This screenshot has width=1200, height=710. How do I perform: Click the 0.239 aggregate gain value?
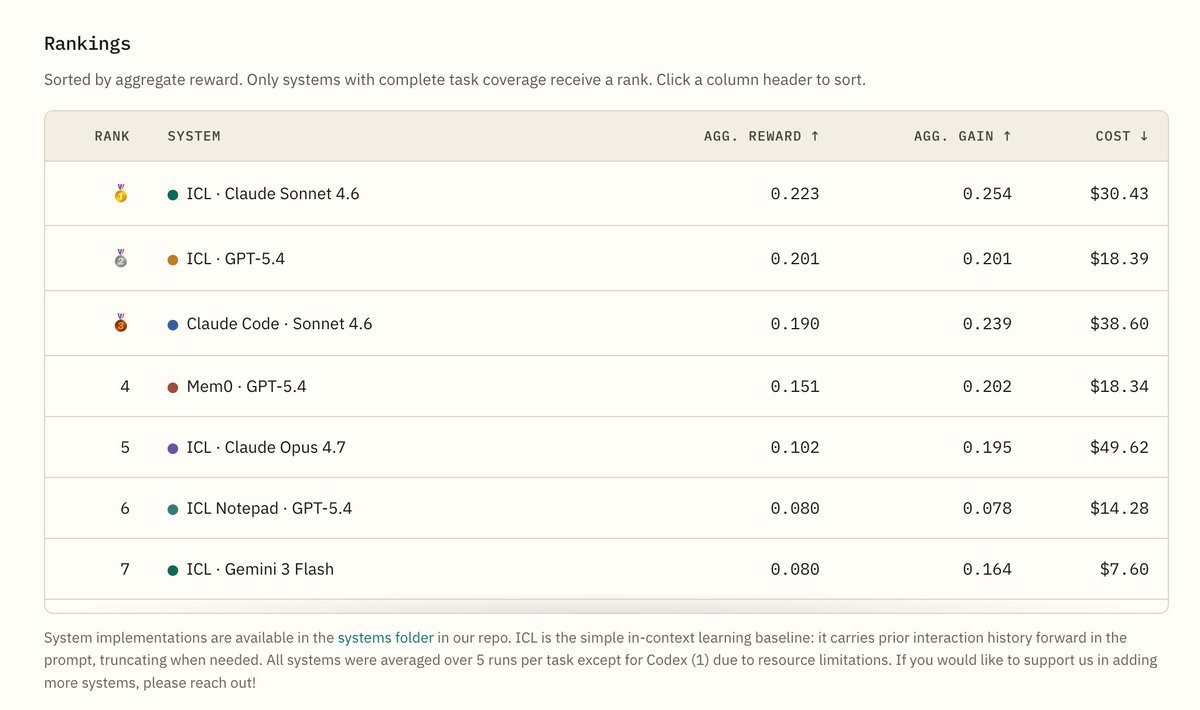[987, 324]
